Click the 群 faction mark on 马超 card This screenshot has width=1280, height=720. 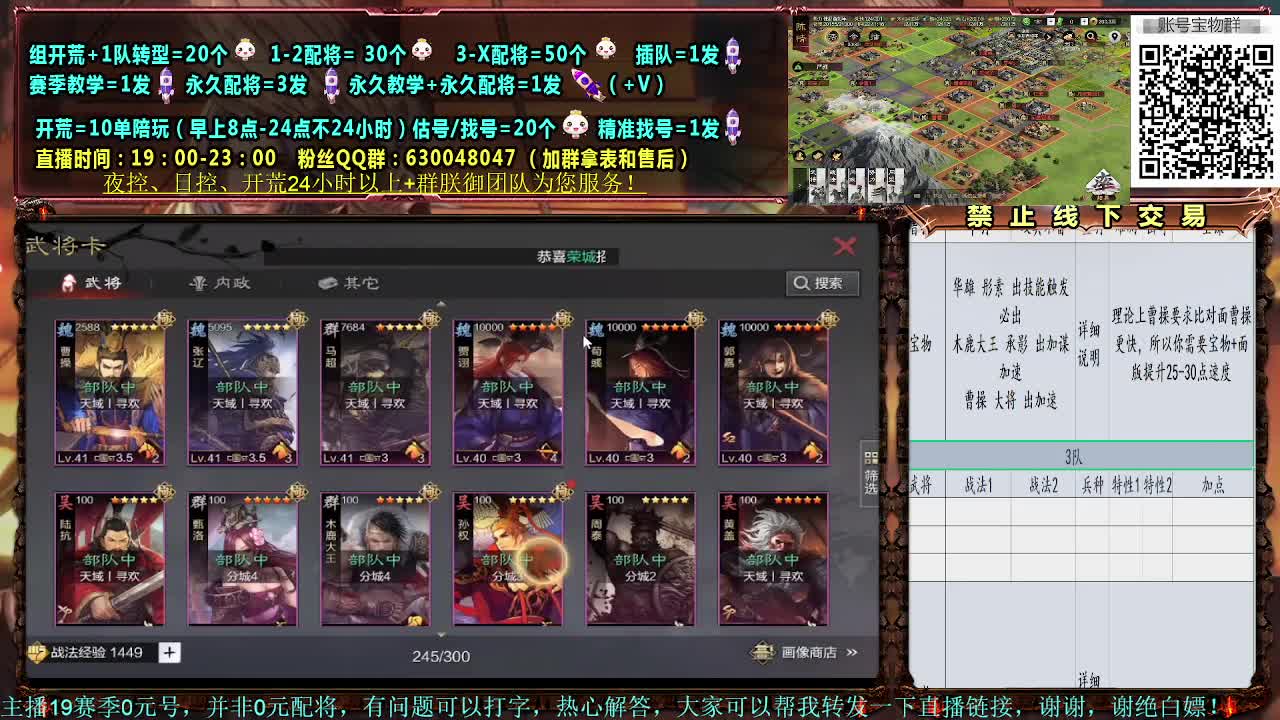pos(330,328)
